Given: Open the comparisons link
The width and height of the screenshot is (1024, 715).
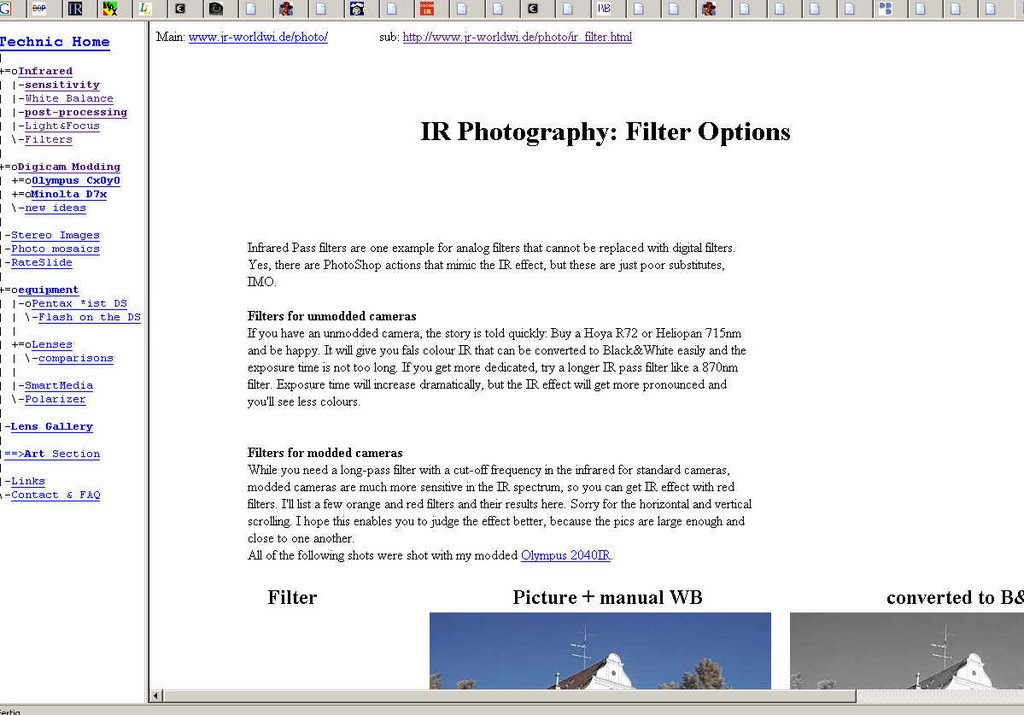Looking at the screenshot, I should (x=76, y=359).
